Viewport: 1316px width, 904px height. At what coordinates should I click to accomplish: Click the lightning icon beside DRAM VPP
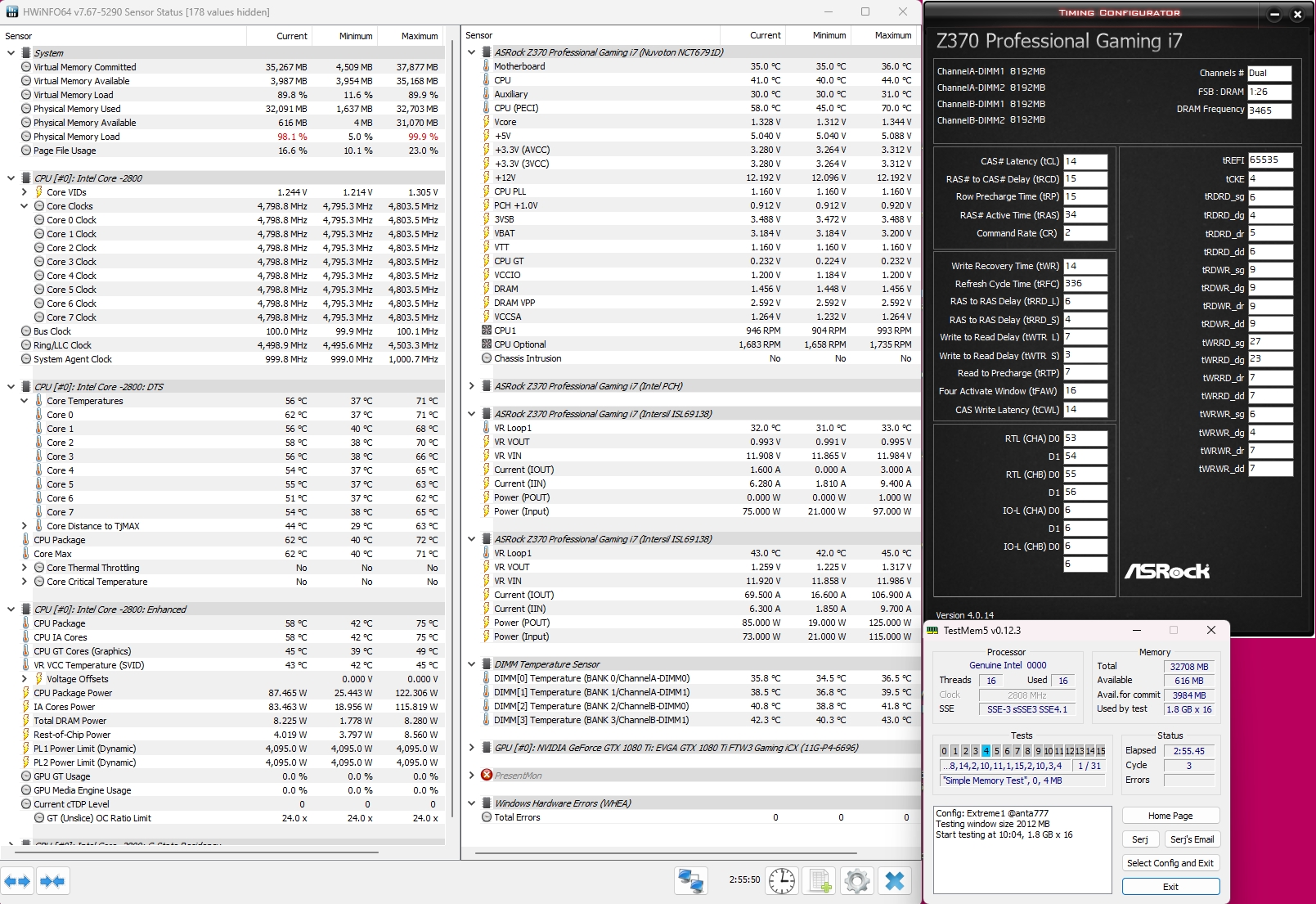(487, 303)
